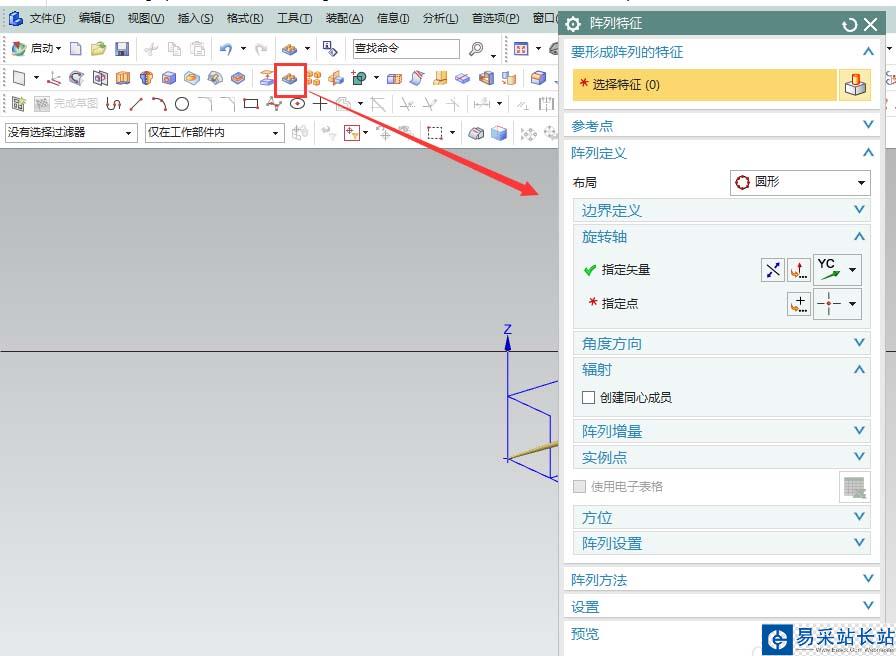Open the 首选项(P) menu
The image size is (896, 656).
coord(495,18)
